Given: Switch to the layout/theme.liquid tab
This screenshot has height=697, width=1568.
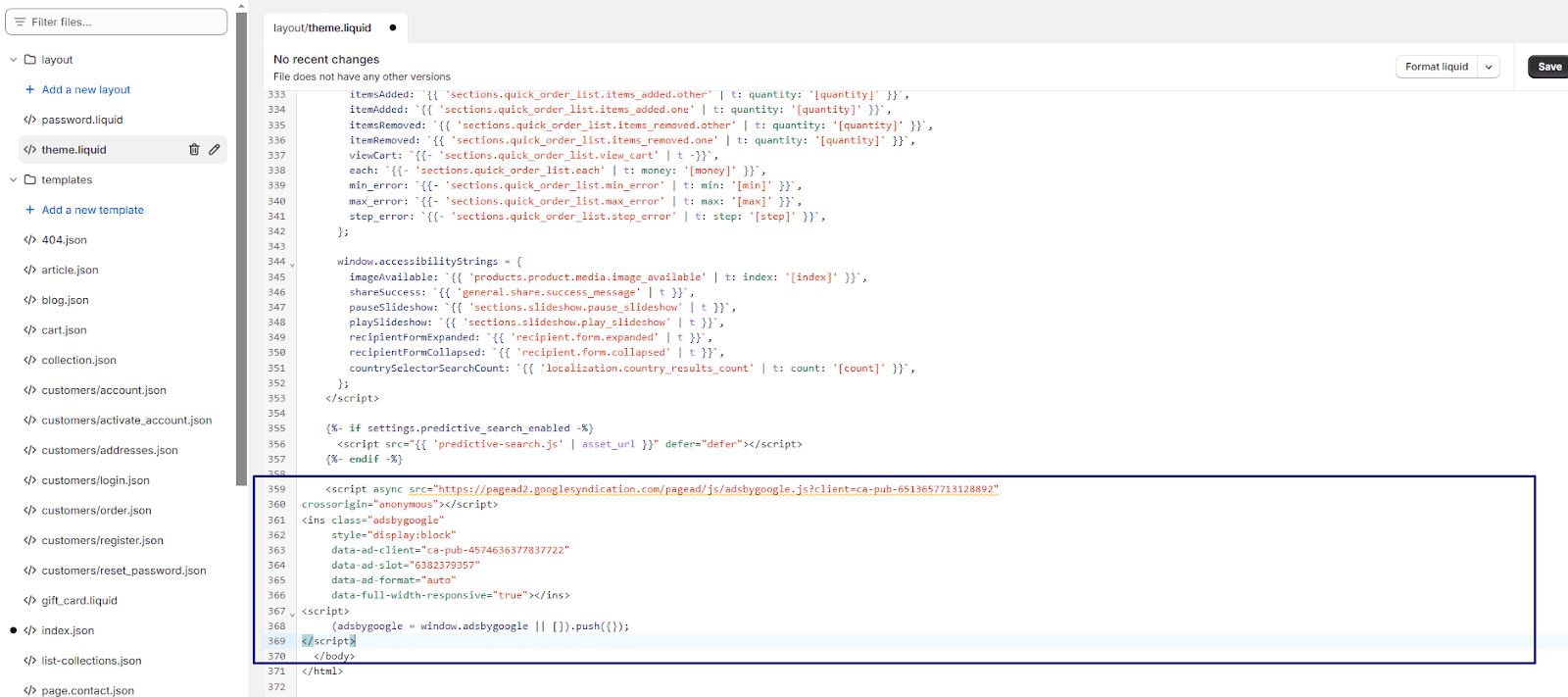Looking at the screenshot, I should pos(335,28).
